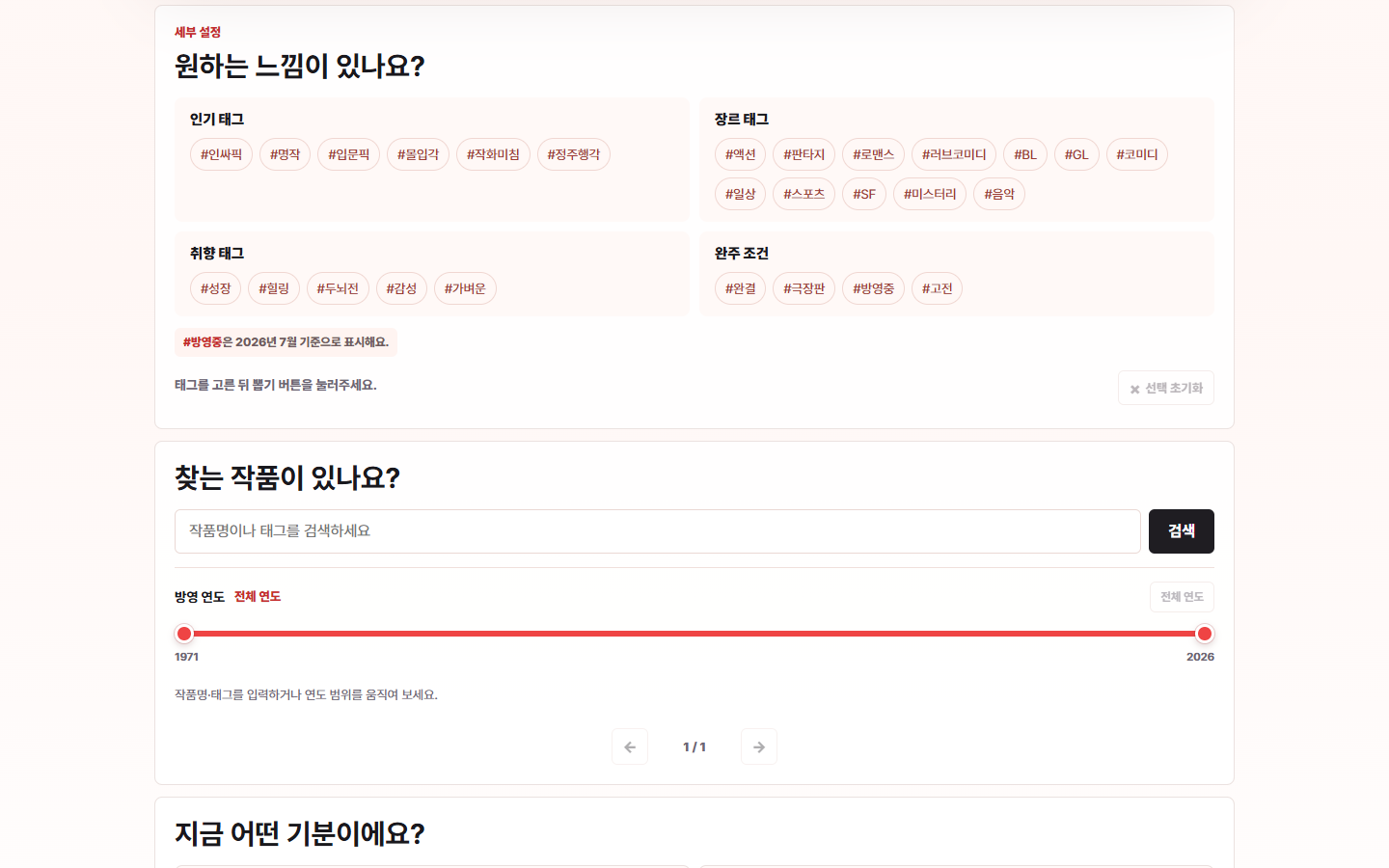The height and width of the screenshot is (868, 1389).
Task: Click the 완주 조건 group title
Action: [x=742, y=254]
